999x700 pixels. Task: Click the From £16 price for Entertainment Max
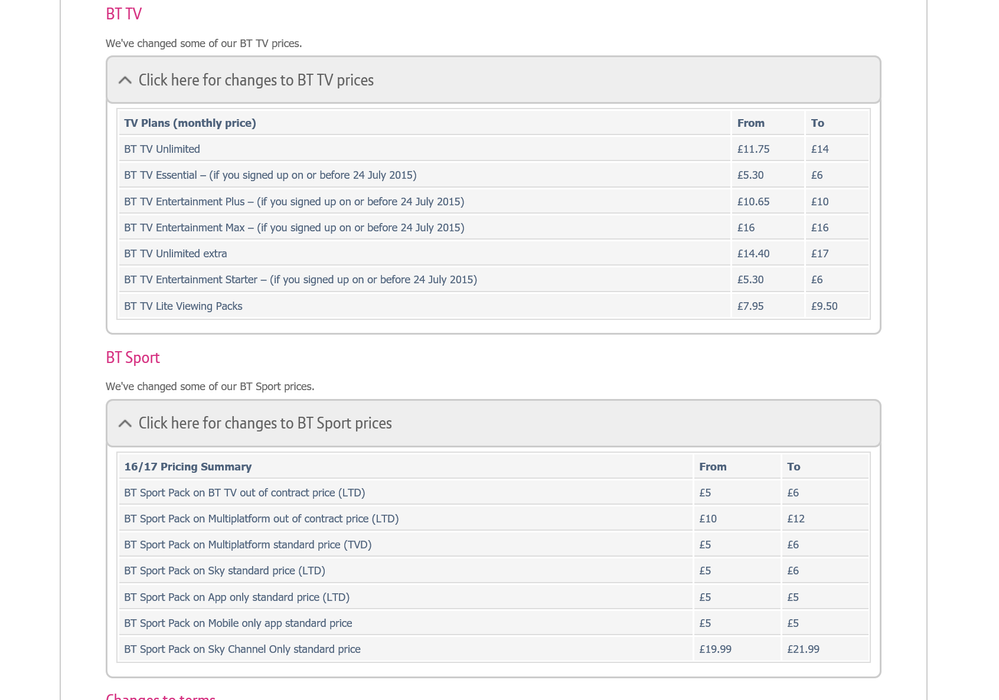(x=746, y=227)
